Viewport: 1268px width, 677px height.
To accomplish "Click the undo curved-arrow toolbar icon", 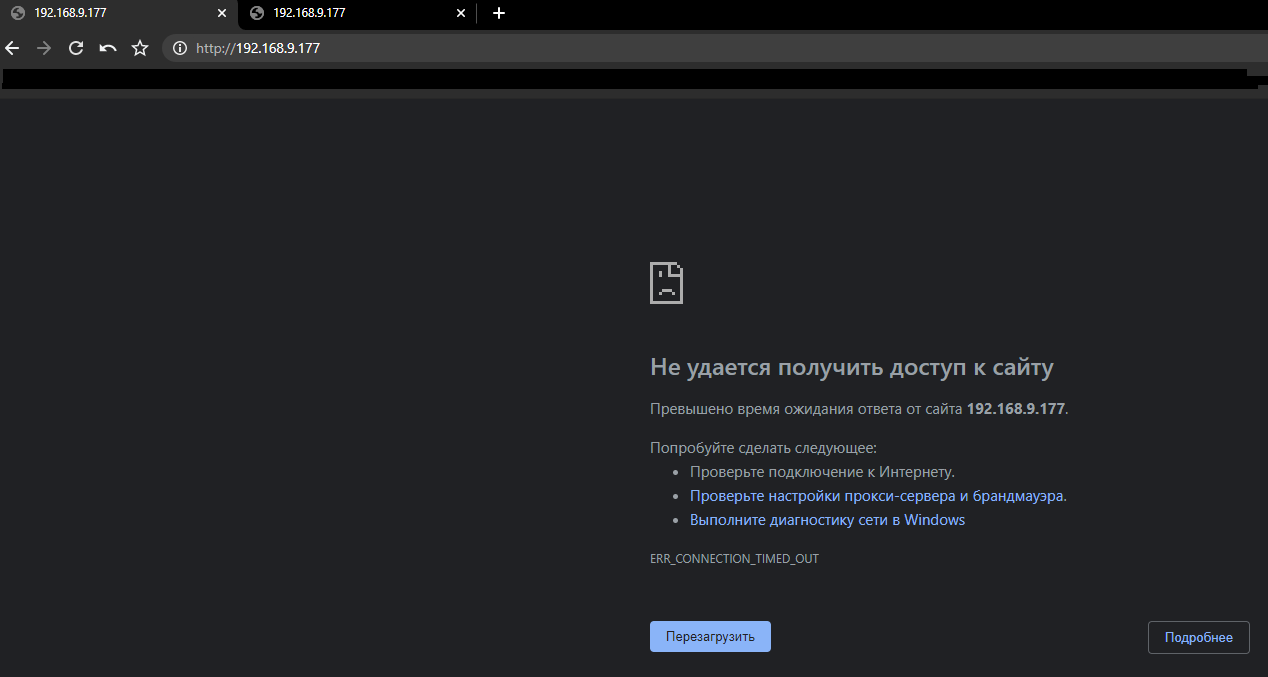I will pos(108,48).
